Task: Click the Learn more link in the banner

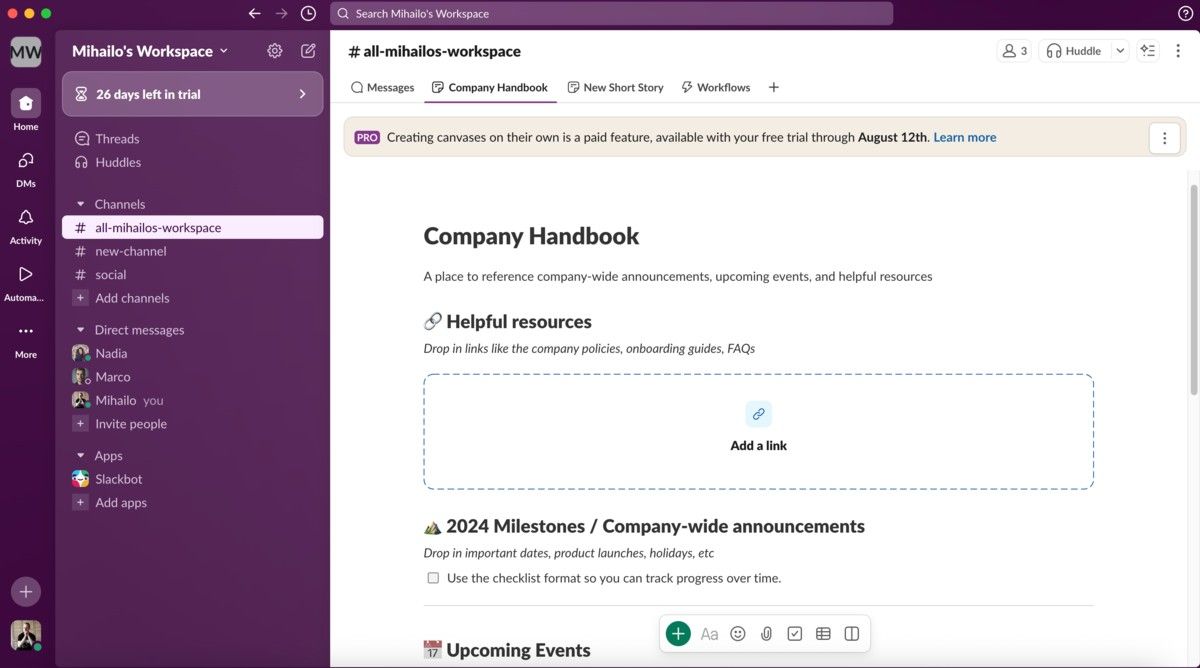Action: click(x=963, y=137)
